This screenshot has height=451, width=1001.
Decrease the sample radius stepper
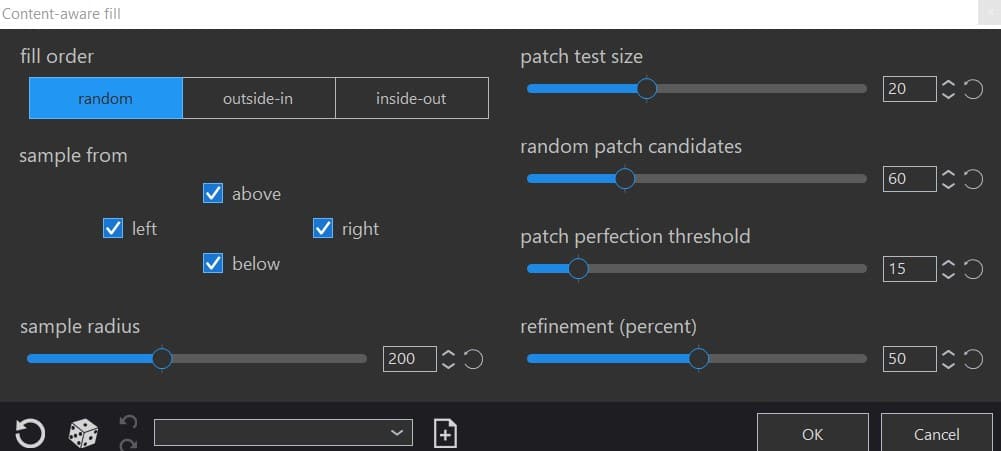(x=449, y=365)
